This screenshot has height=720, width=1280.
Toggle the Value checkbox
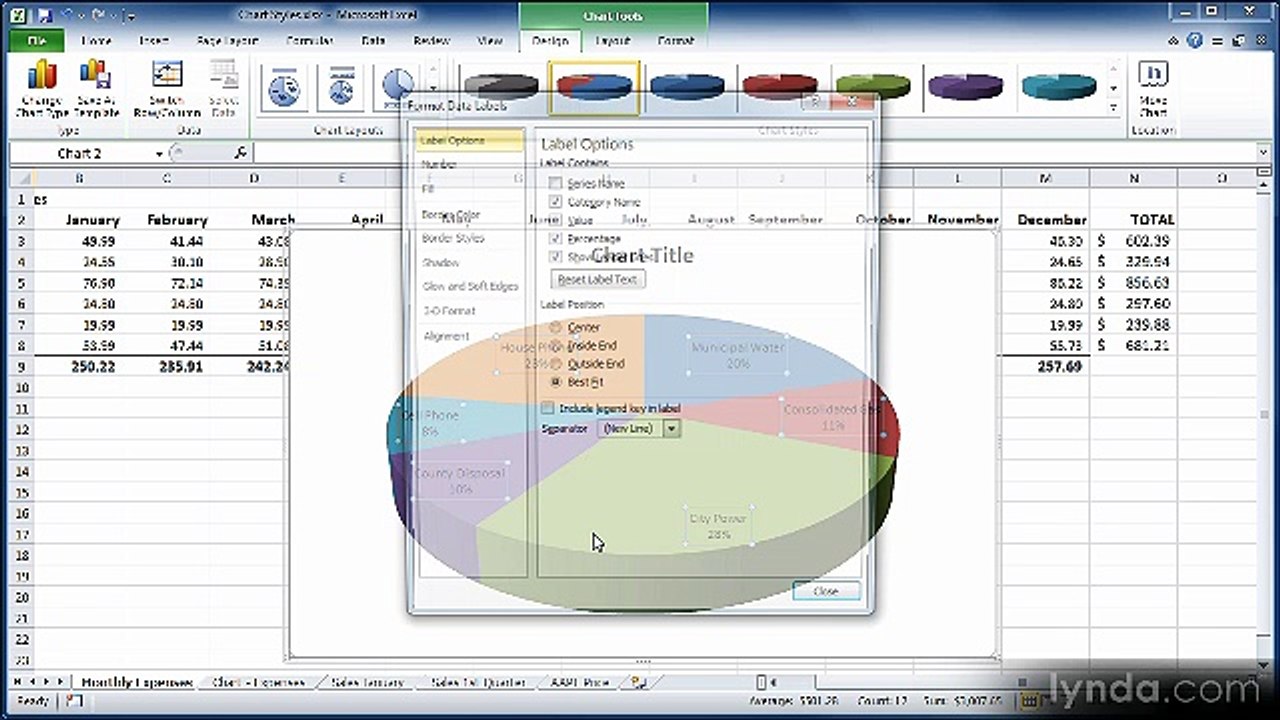[x=556, y=220]
